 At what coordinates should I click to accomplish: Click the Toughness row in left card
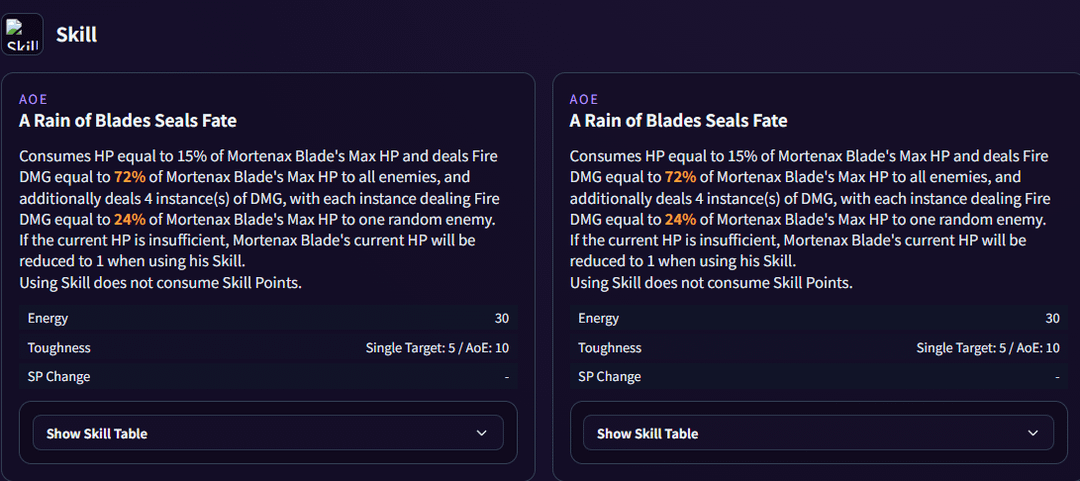[267, 348]
